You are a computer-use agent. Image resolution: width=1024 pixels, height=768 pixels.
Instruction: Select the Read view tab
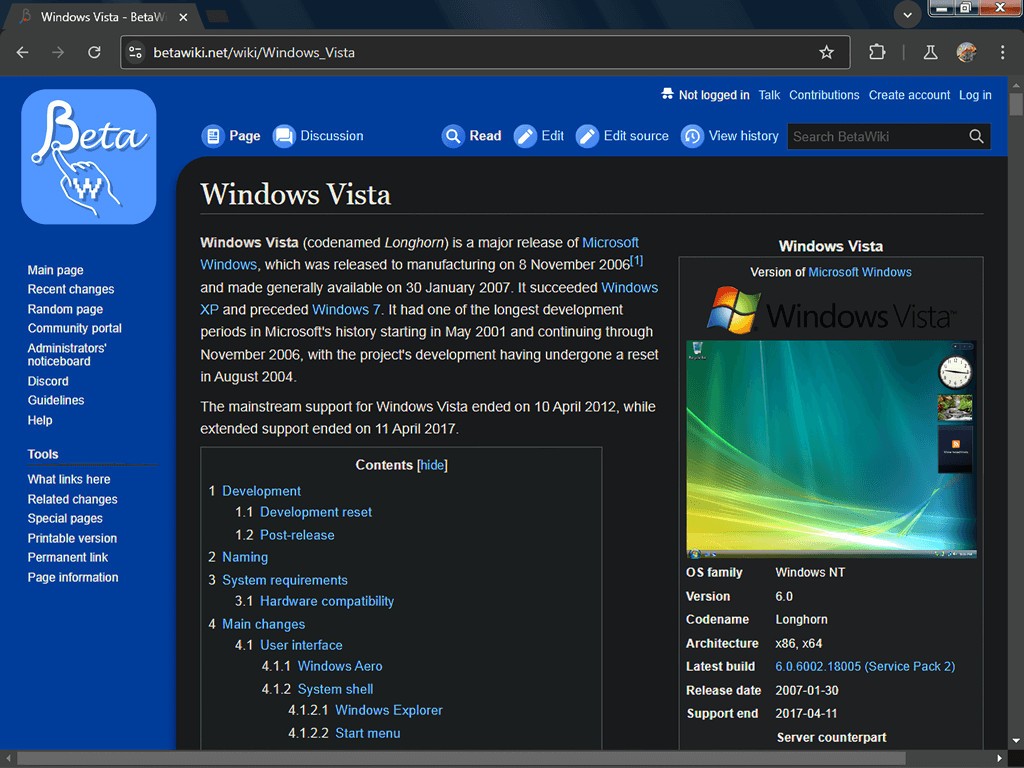[485, 136]
